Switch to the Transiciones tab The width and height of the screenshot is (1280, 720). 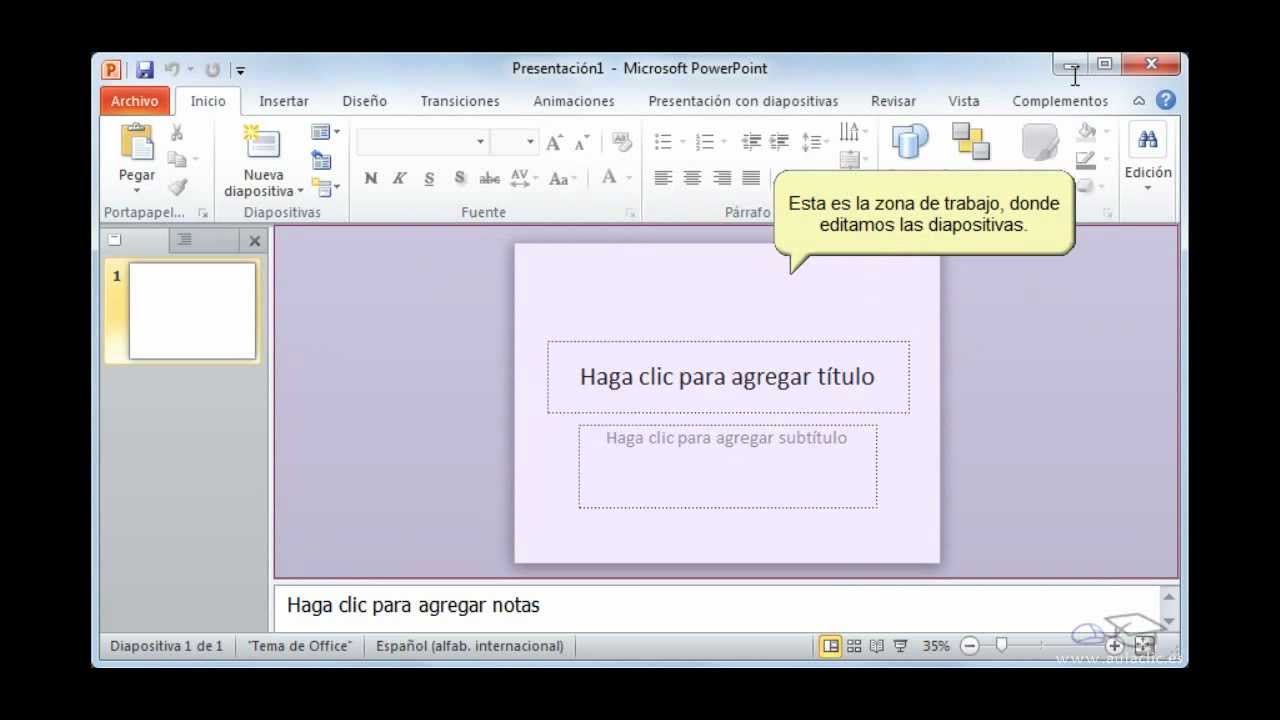tap(460, 101)
